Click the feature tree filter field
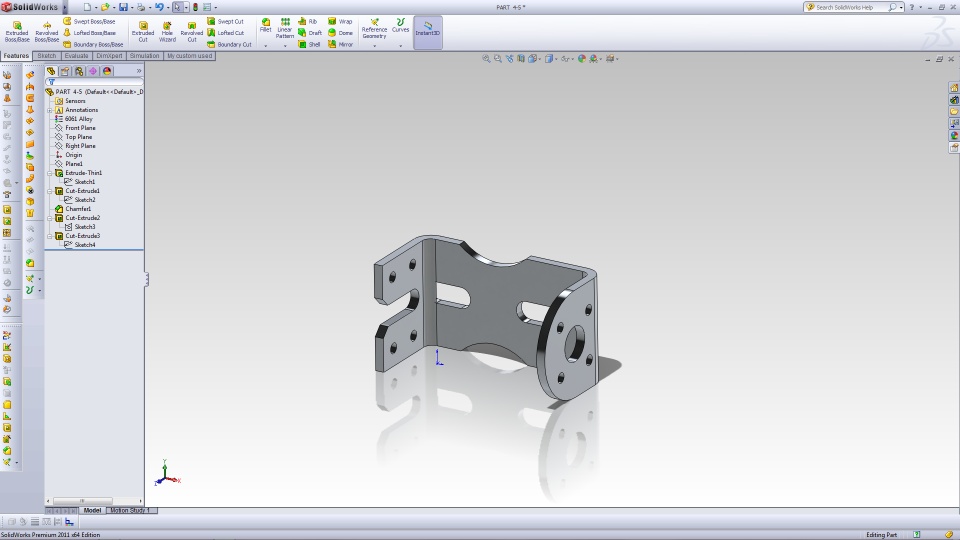The height and width of the screenshot is (540, 960). click(x=95, y=82)
